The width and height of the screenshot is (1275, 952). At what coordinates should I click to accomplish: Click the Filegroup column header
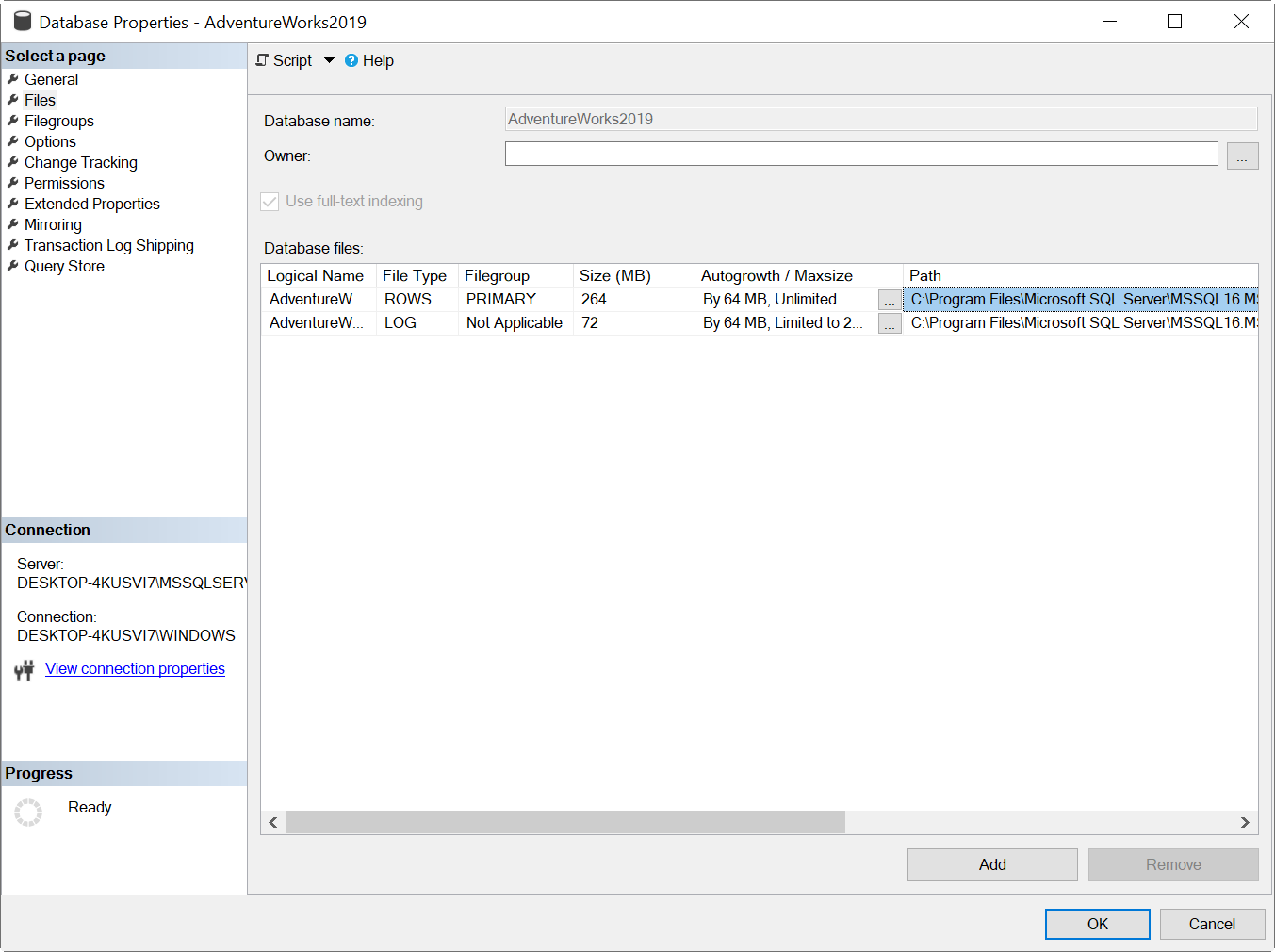(x=515, y=275)
